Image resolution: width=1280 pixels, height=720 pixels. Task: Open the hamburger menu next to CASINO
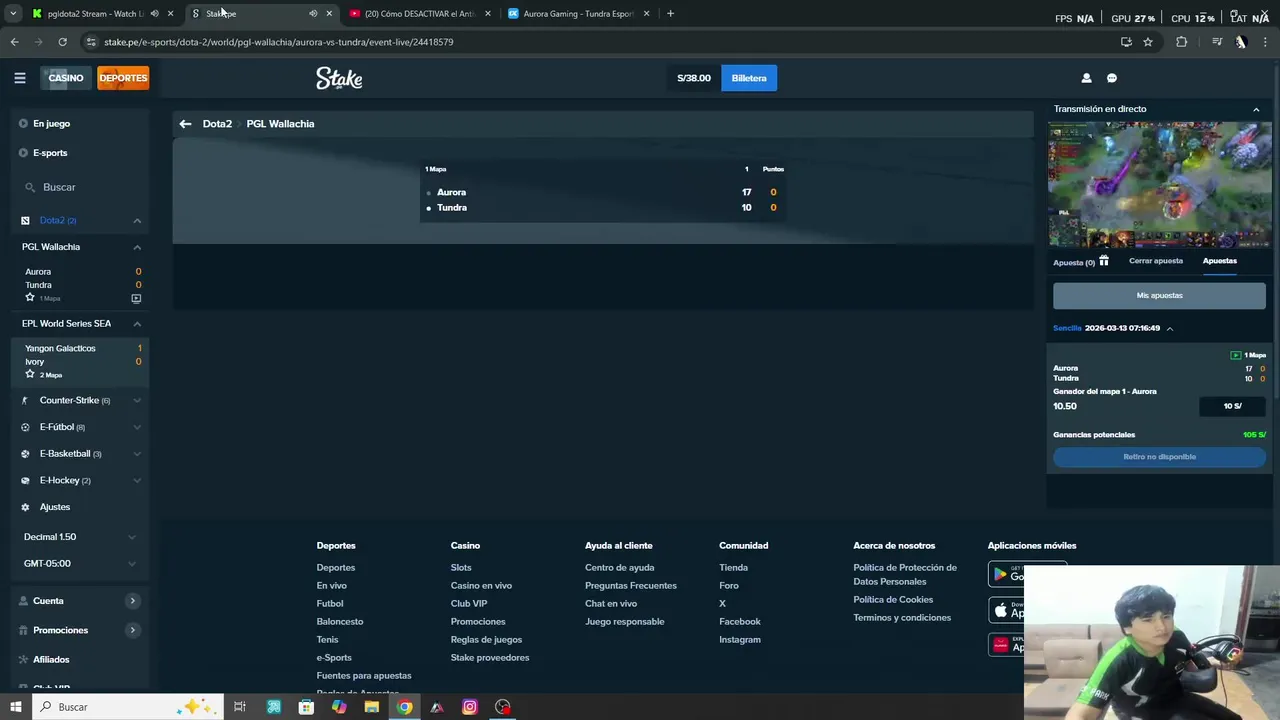tap(20, 78)
